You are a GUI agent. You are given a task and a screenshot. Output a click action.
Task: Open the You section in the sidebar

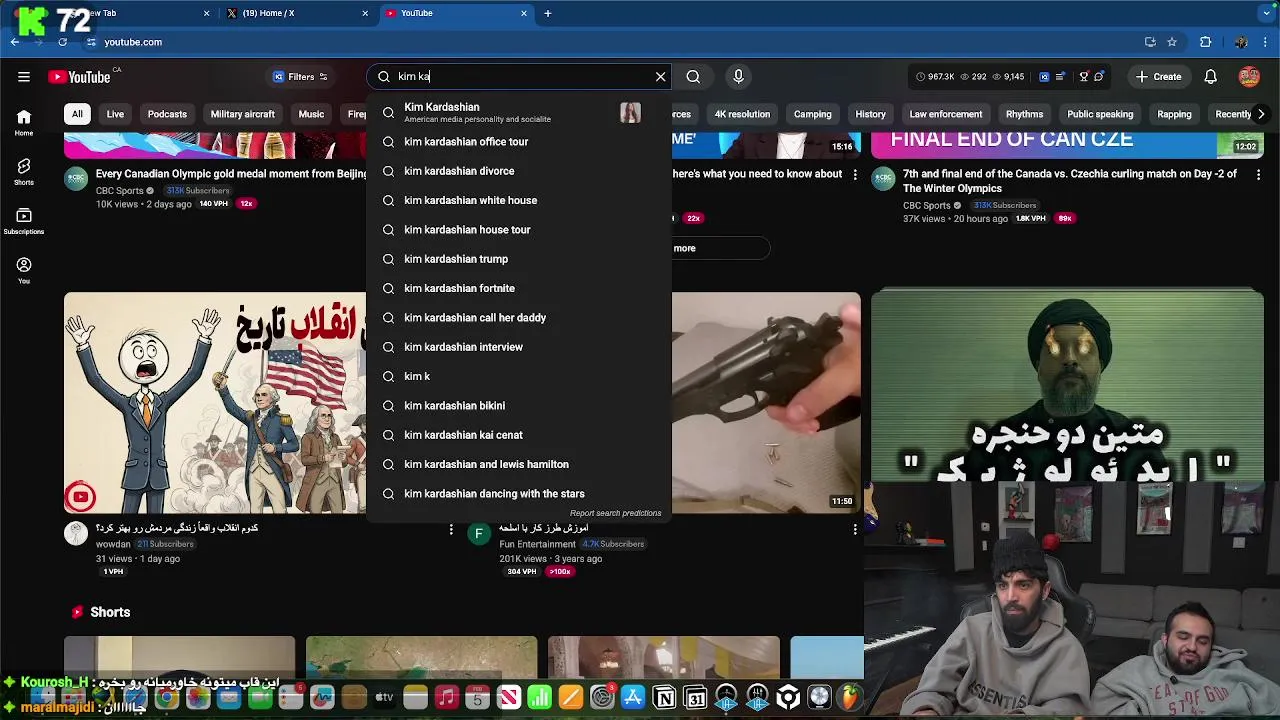(24, 270)
